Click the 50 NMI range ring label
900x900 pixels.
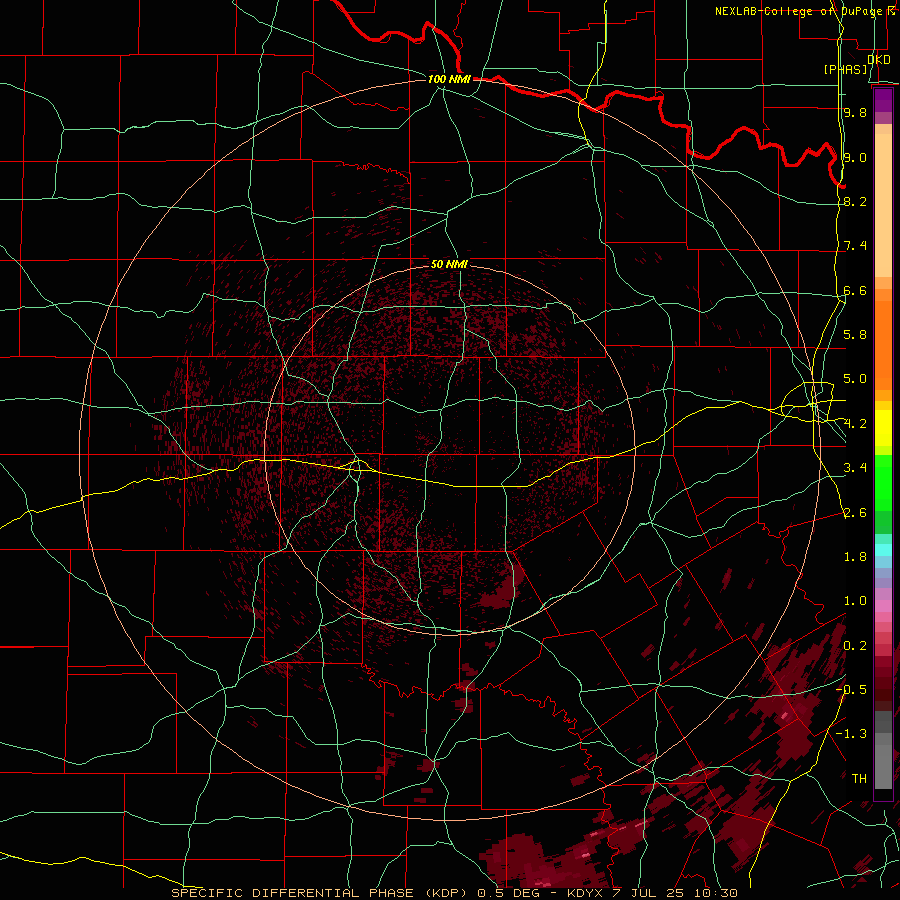coord(449,264)
